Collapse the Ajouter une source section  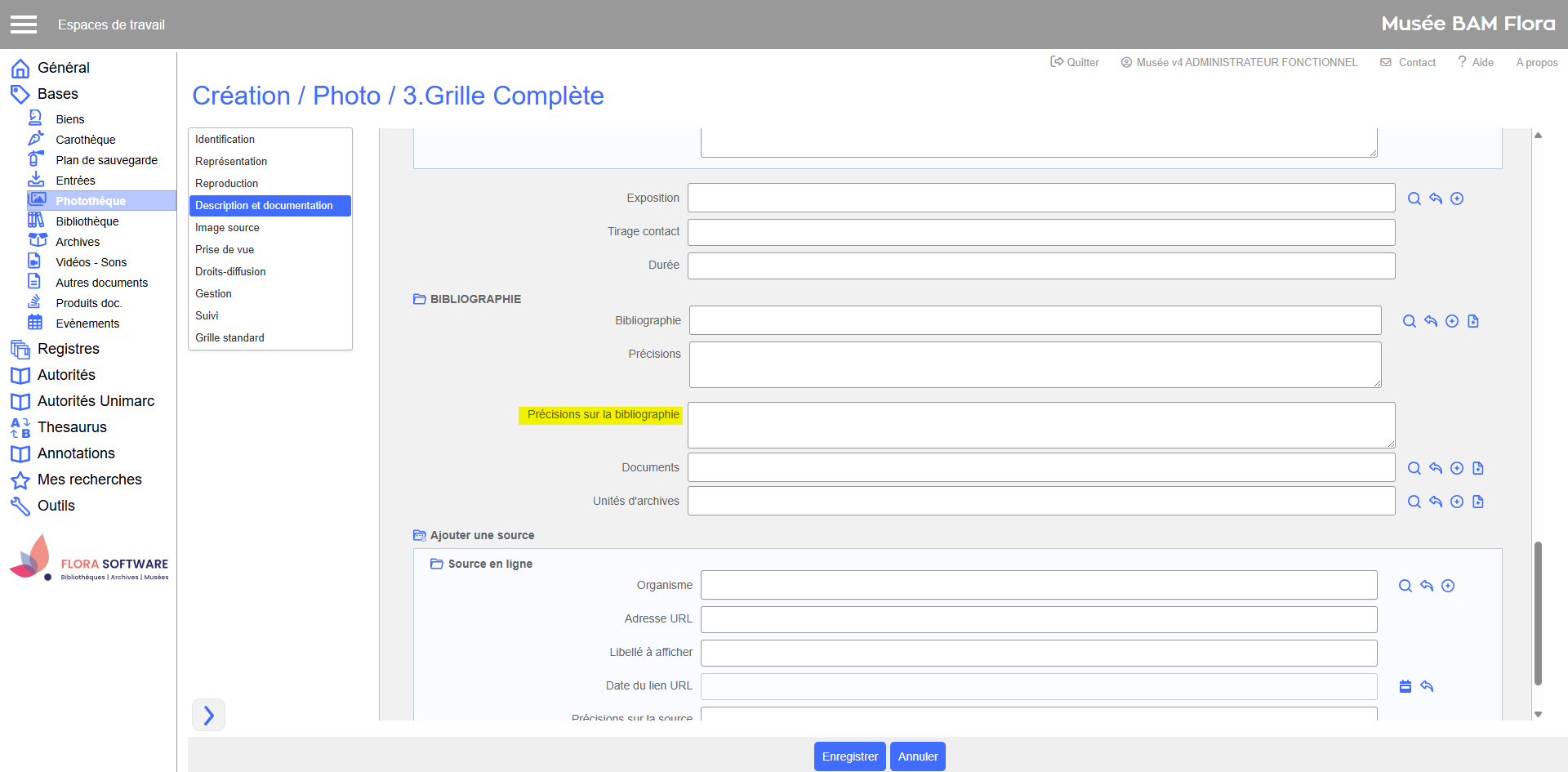pyautogui.click(x=420, y=535)
